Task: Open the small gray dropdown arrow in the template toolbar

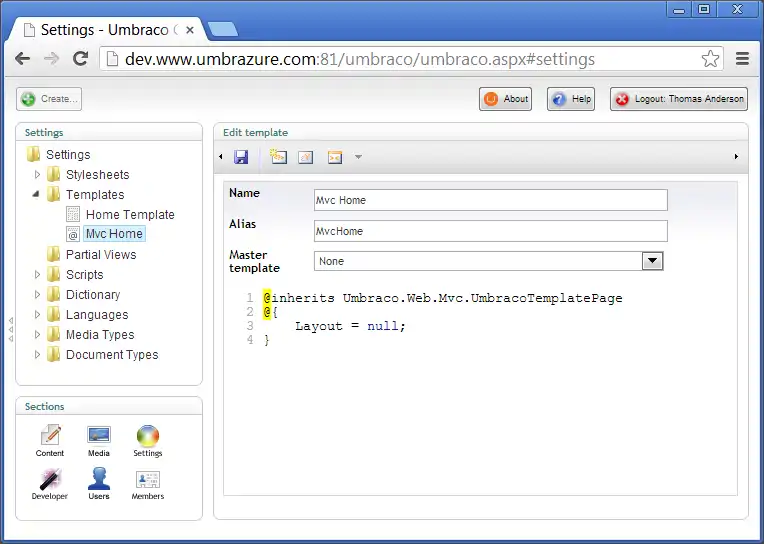Action: pos(358,157)
